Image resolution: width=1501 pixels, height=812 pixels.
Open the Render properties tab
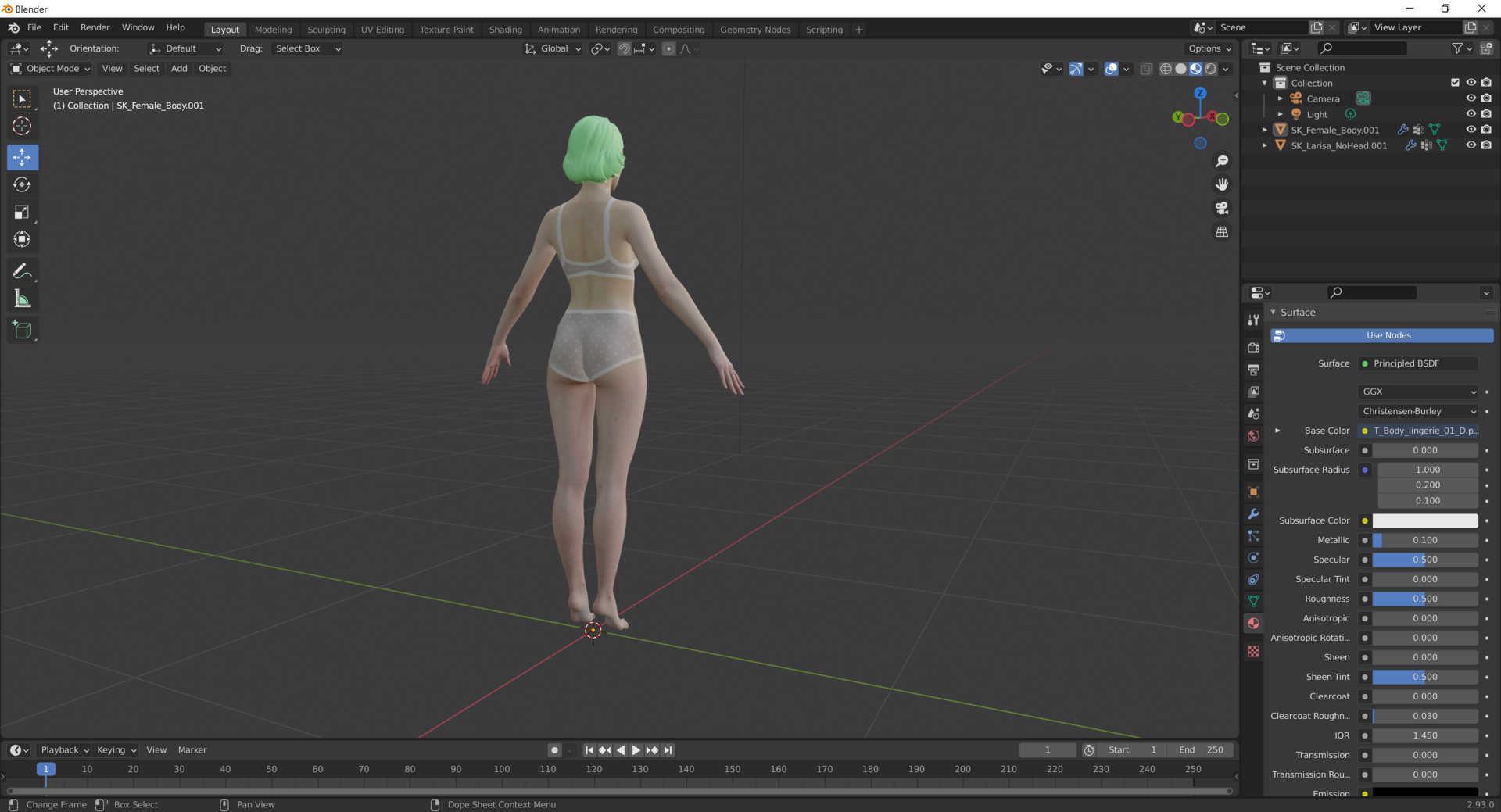pos(1253,348)
